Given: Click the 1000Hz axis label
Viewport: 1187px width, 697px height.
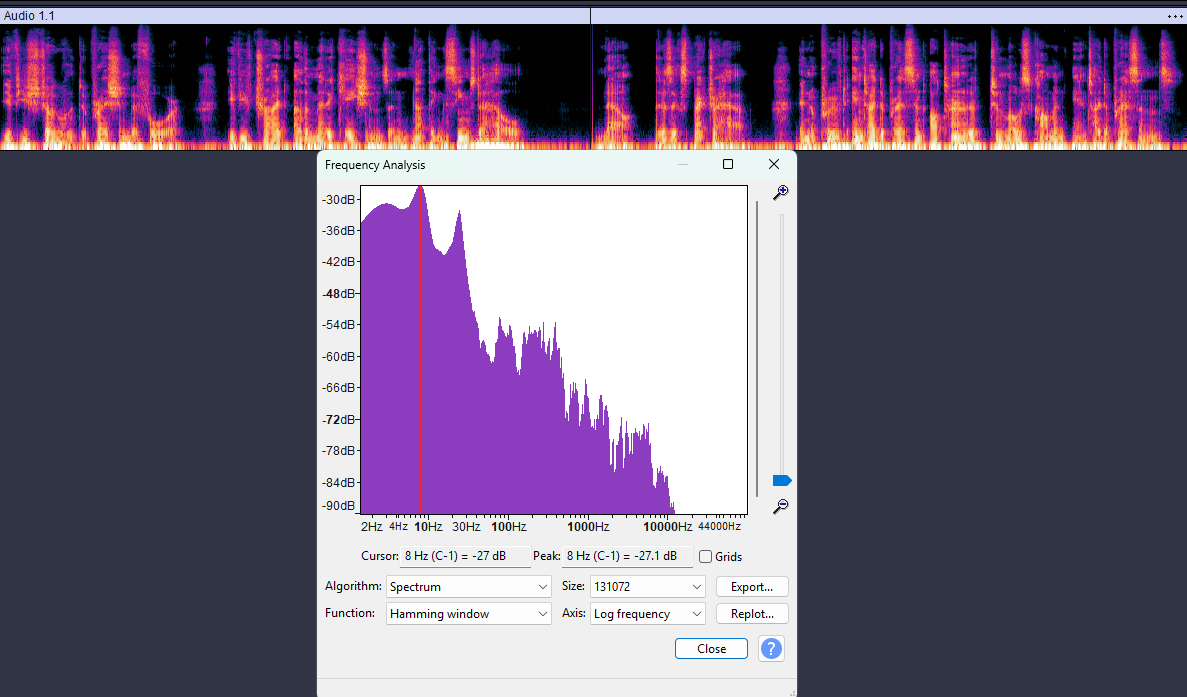Looking at the screenshot, I should (x=588, y=527).
